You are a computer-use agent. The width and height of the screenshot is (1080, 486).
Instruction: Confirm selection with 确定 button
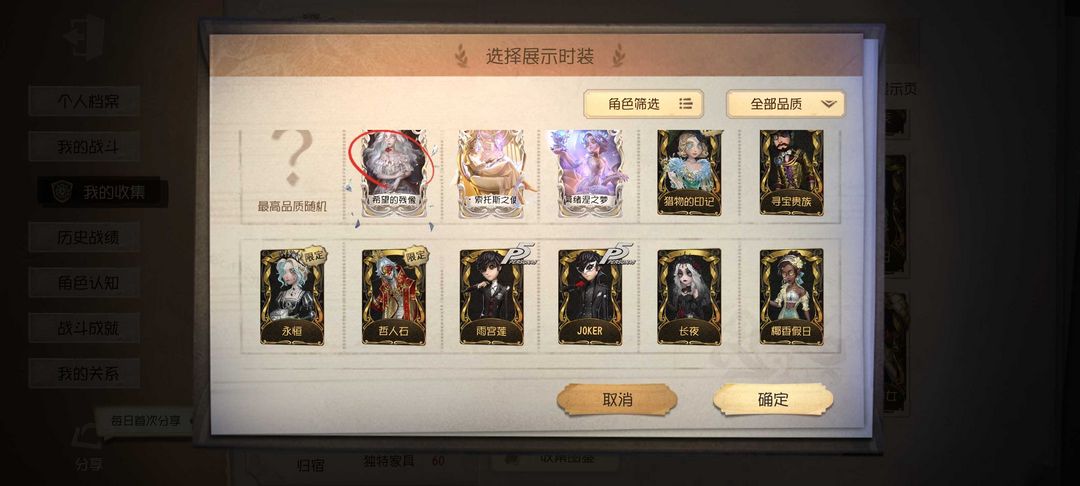[773, 399]
